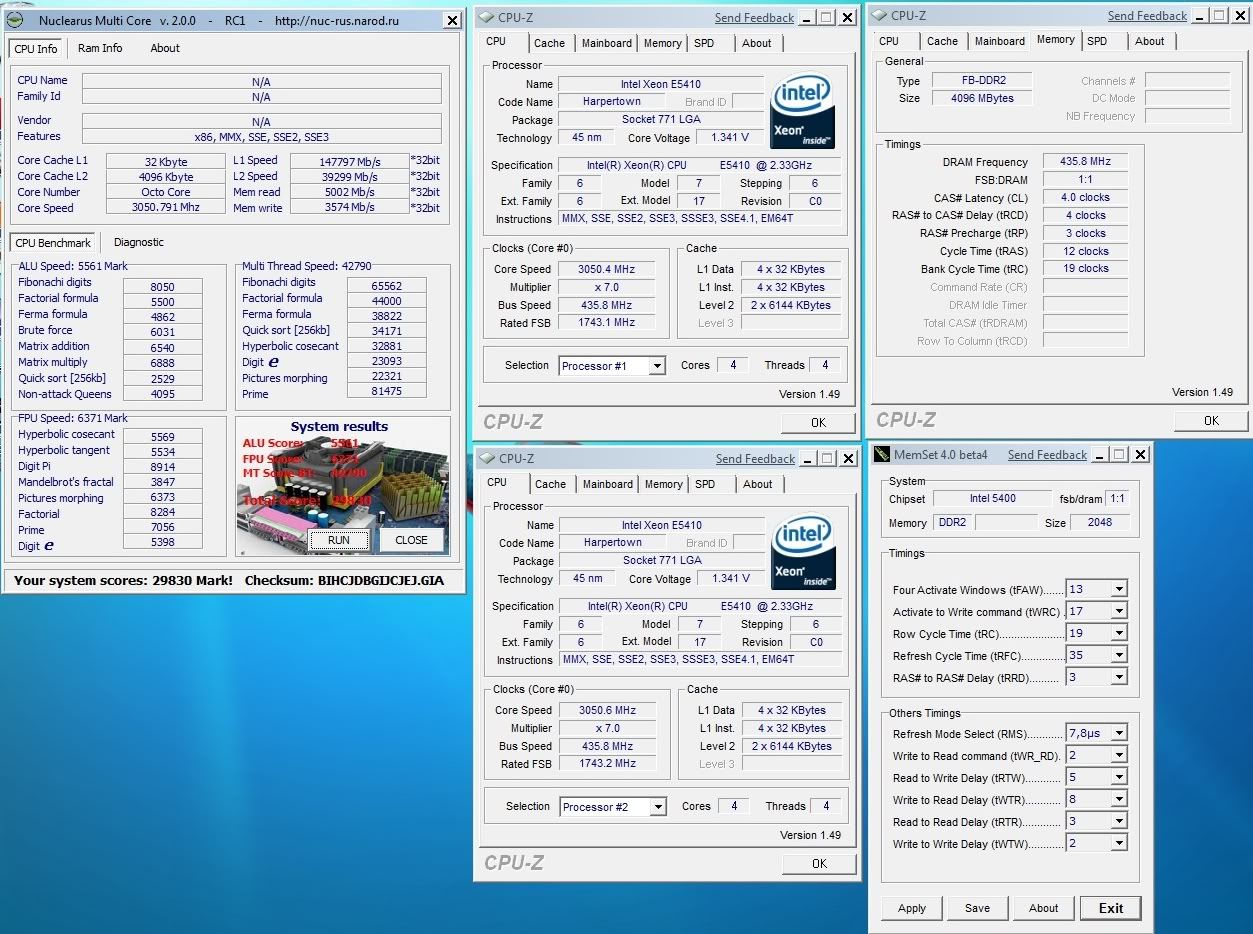This screenshot has width=1253, height=934.
Task: Click Send Feedback in CPU-Z Memory window
Action: 1147,16
